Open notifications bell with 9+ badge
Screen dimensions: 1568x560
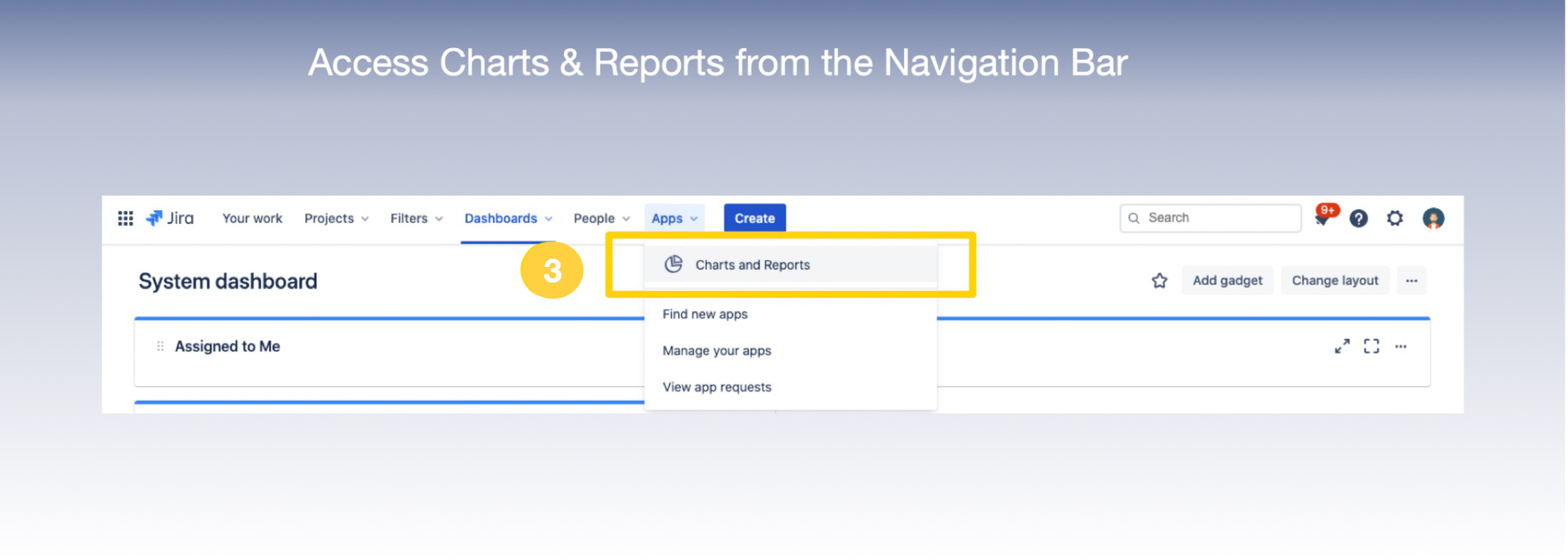coord(1322,218)
